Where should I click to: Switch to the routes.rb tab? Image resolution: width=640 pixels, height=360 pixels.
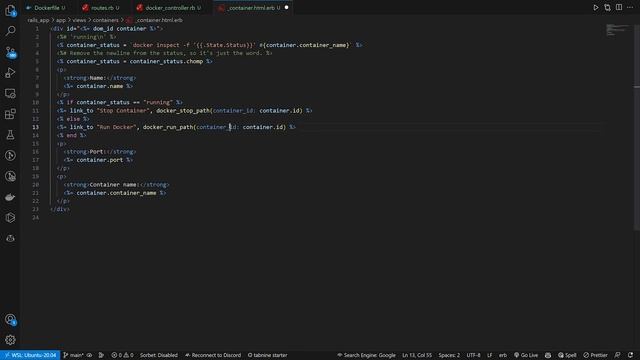(x=102, y=8)
